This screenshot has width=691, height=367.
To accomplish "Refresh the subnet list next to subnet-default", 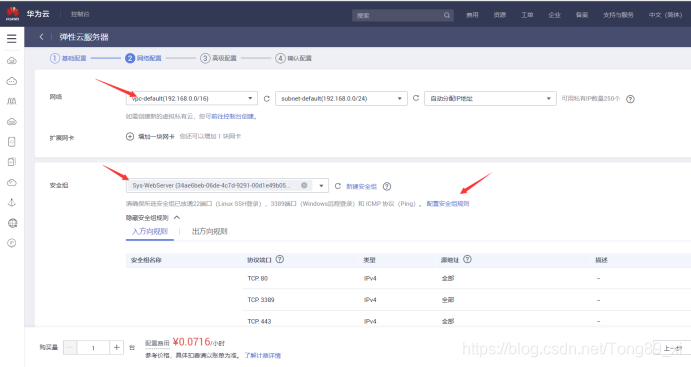I will click(x=416, y=98).
